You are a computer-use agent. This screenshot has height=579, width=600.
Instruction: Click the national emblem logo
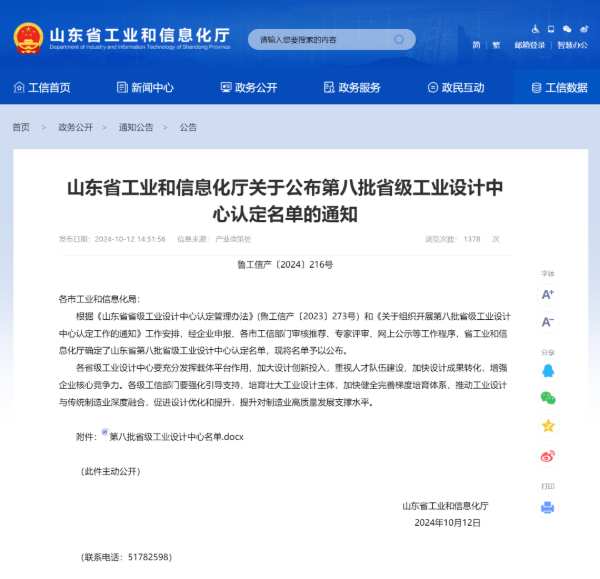point(28,38)
